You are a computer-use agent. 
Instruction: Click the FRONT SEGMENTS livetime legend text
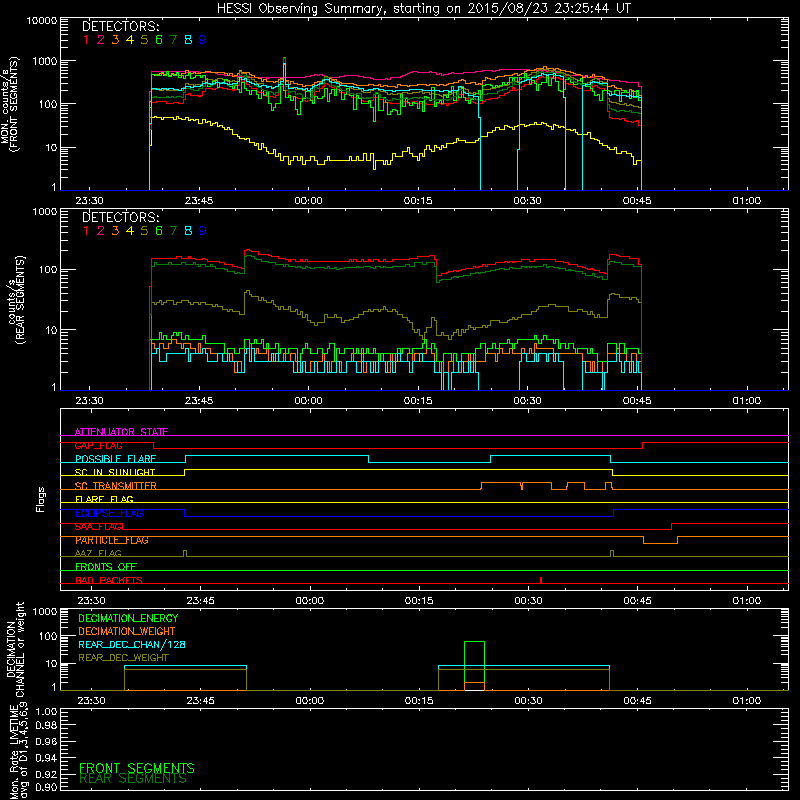137,768
